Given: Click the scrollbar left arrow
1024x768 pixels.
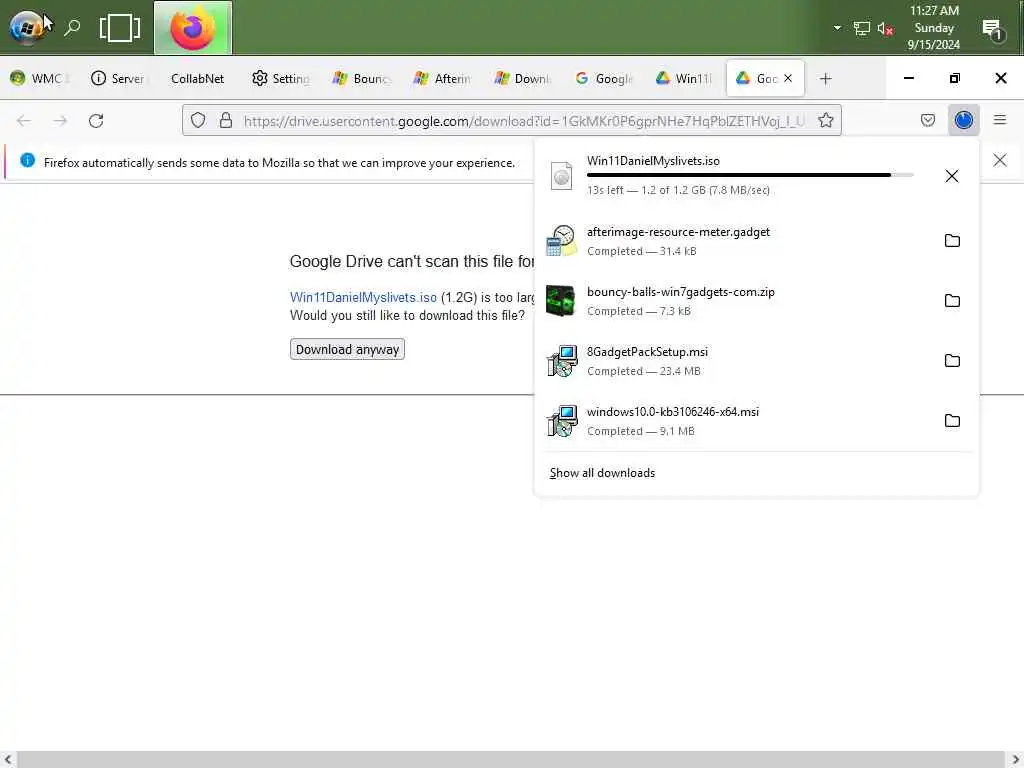Looking at the screenshot, I should (8, 760).
